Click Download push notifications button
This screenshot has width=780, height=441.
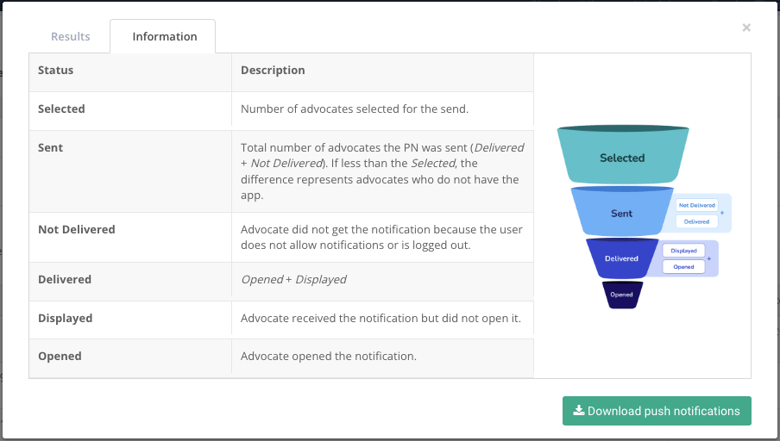(657, 411)
